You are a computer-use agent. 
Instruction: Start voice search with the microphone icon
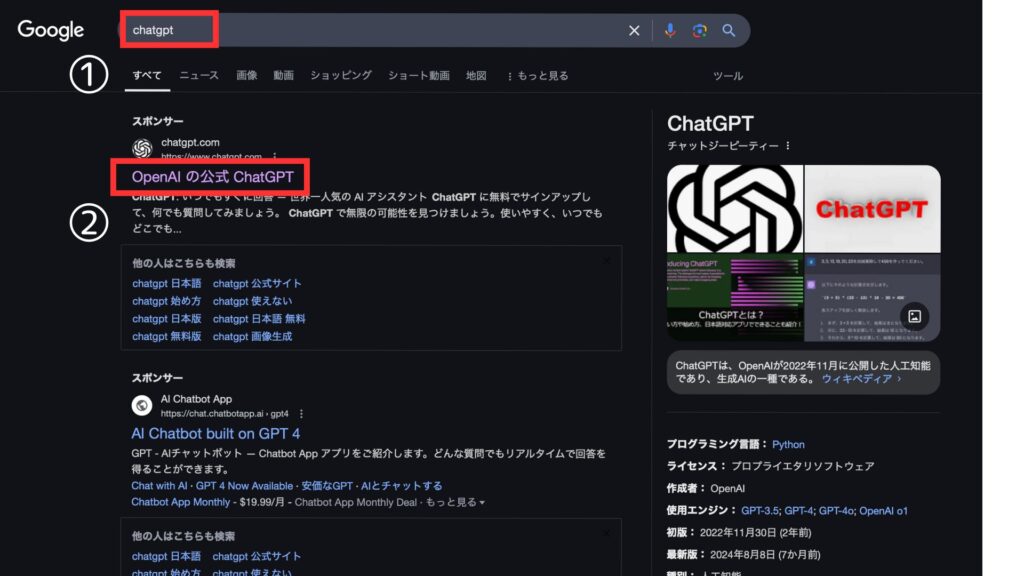[670, 31]
